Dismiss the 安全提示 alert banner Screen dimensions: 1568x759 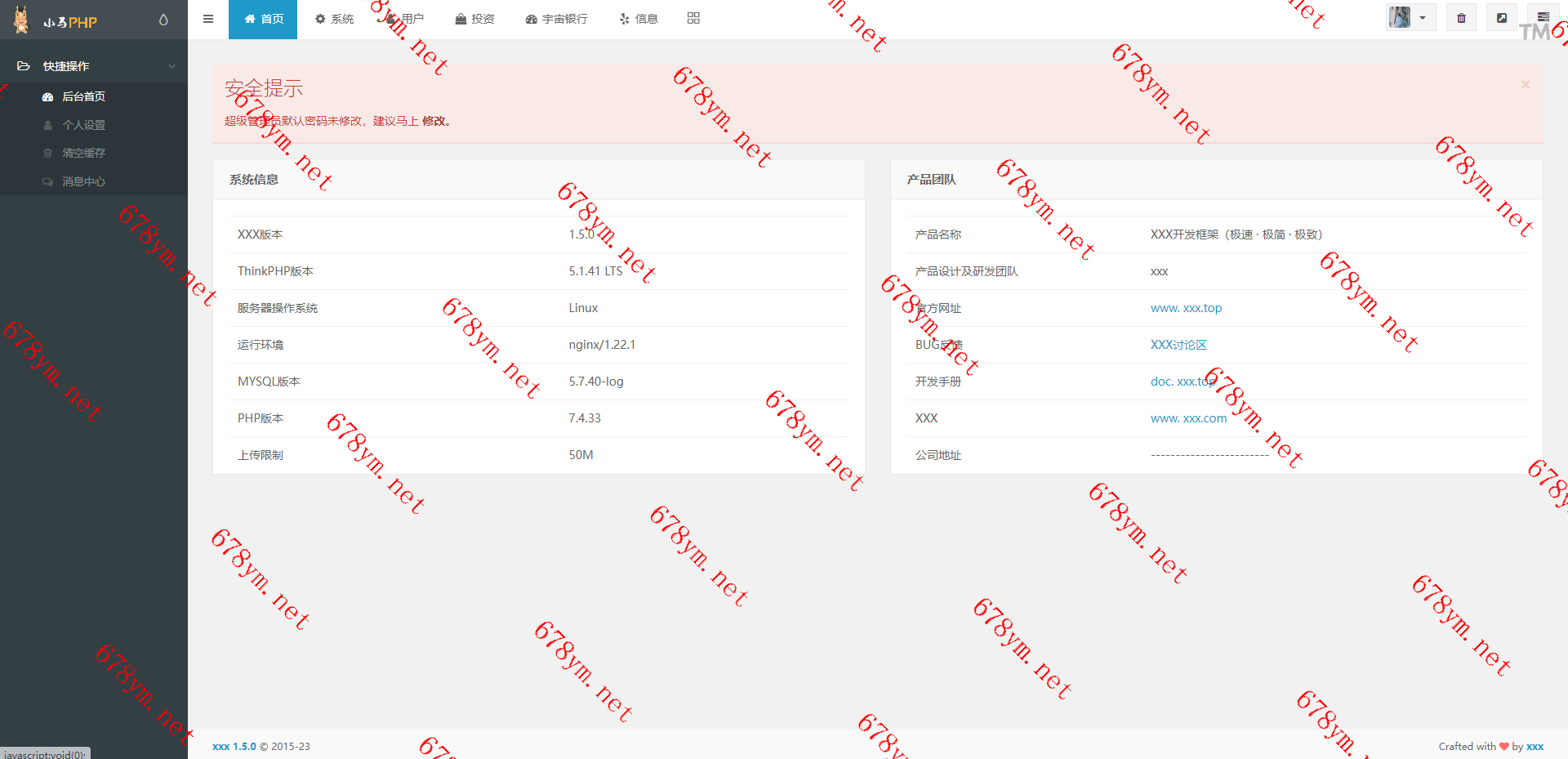[x=1525, y=85]
